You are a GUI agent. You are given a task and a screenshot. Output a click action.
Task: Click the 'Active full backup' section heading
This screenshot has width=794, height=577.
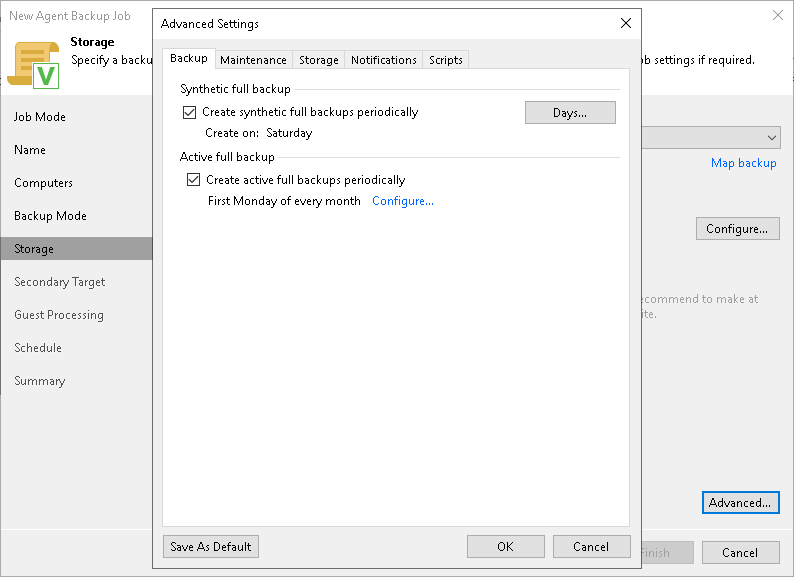227,157
